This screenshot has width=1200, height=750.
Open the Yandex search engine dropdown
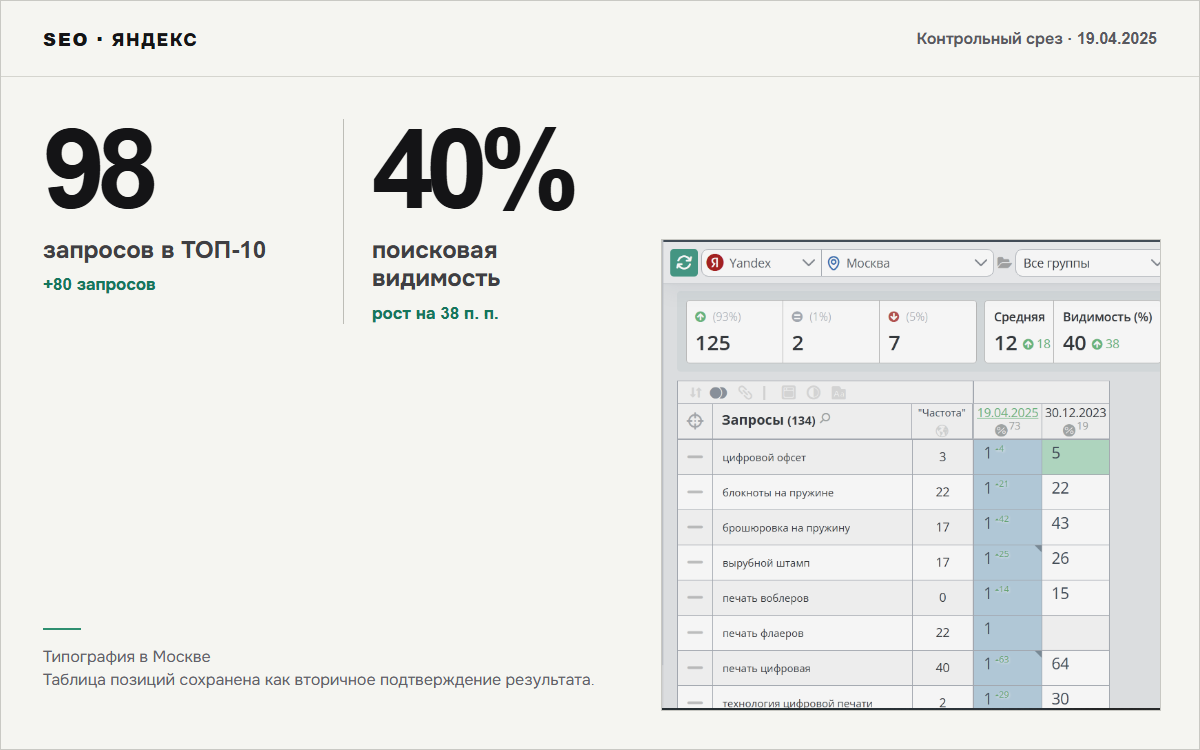(761, 263)
